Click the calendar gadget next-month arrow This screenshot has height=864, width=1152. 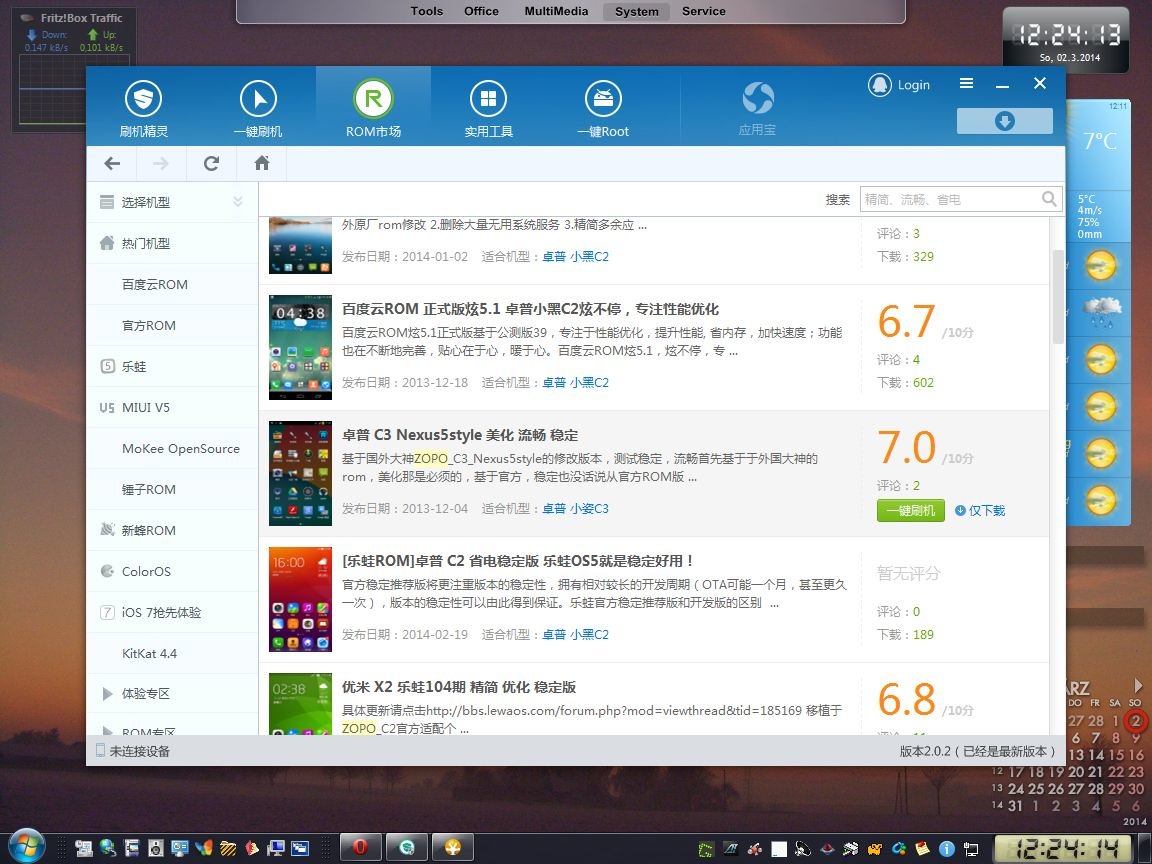(1138, 685)
